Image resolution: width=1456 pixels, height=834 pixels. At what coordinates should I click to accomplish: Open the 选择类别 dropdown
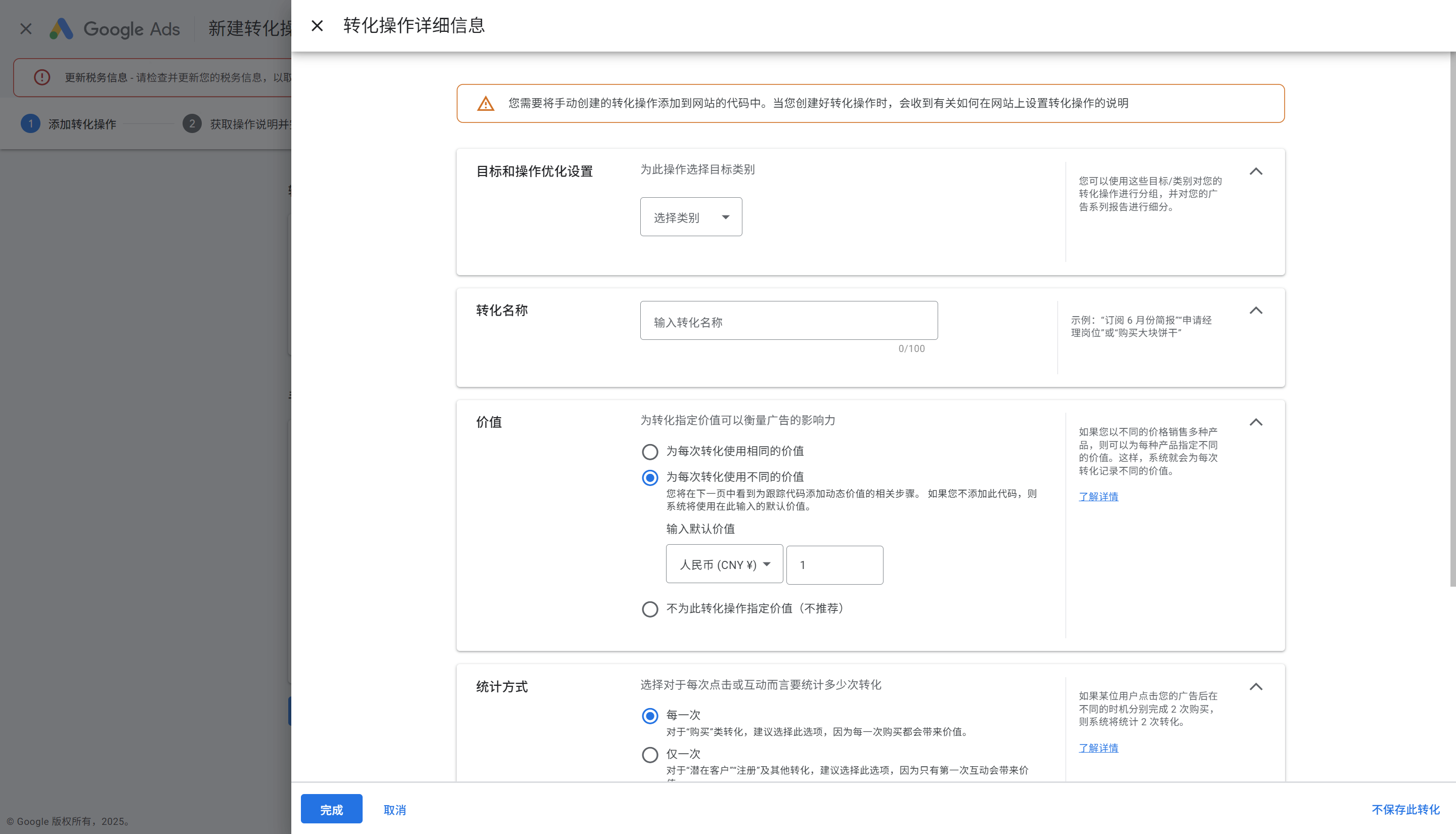click(691, 217)
